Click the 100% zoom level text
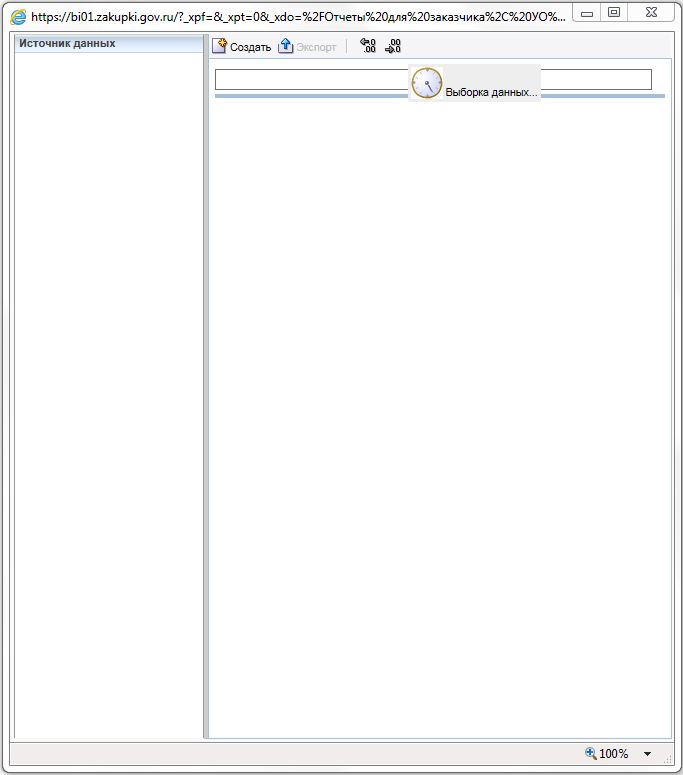Screen dimensions: 683x775 tap(614, 754)
